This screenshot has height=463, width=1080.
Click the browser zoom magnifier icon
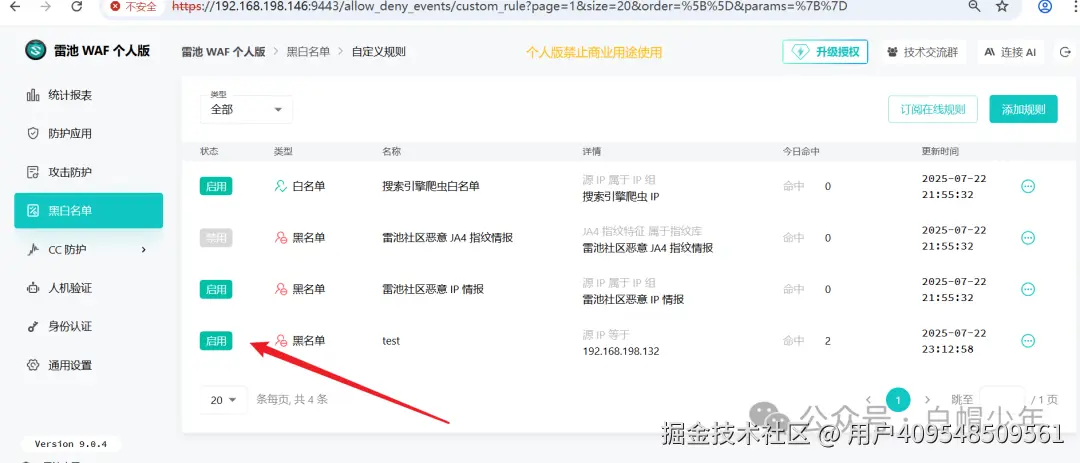click(x=974, y=6)
